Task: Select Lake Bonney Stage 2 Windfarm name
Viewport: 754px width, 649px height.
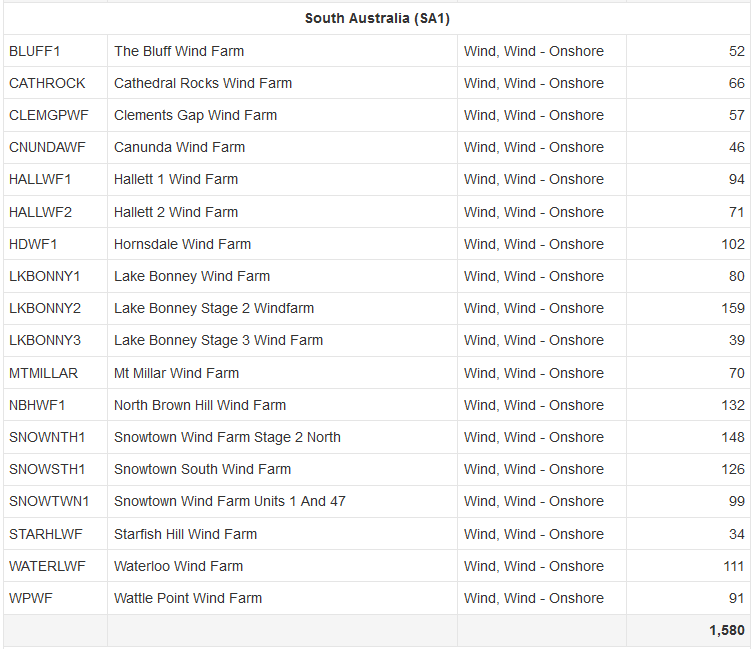Action: (x=214, y=308)
